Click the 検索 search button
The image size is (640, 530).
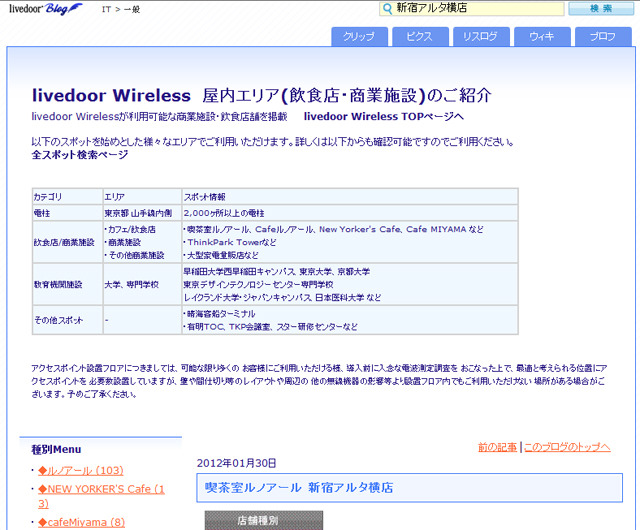[601, 9]
